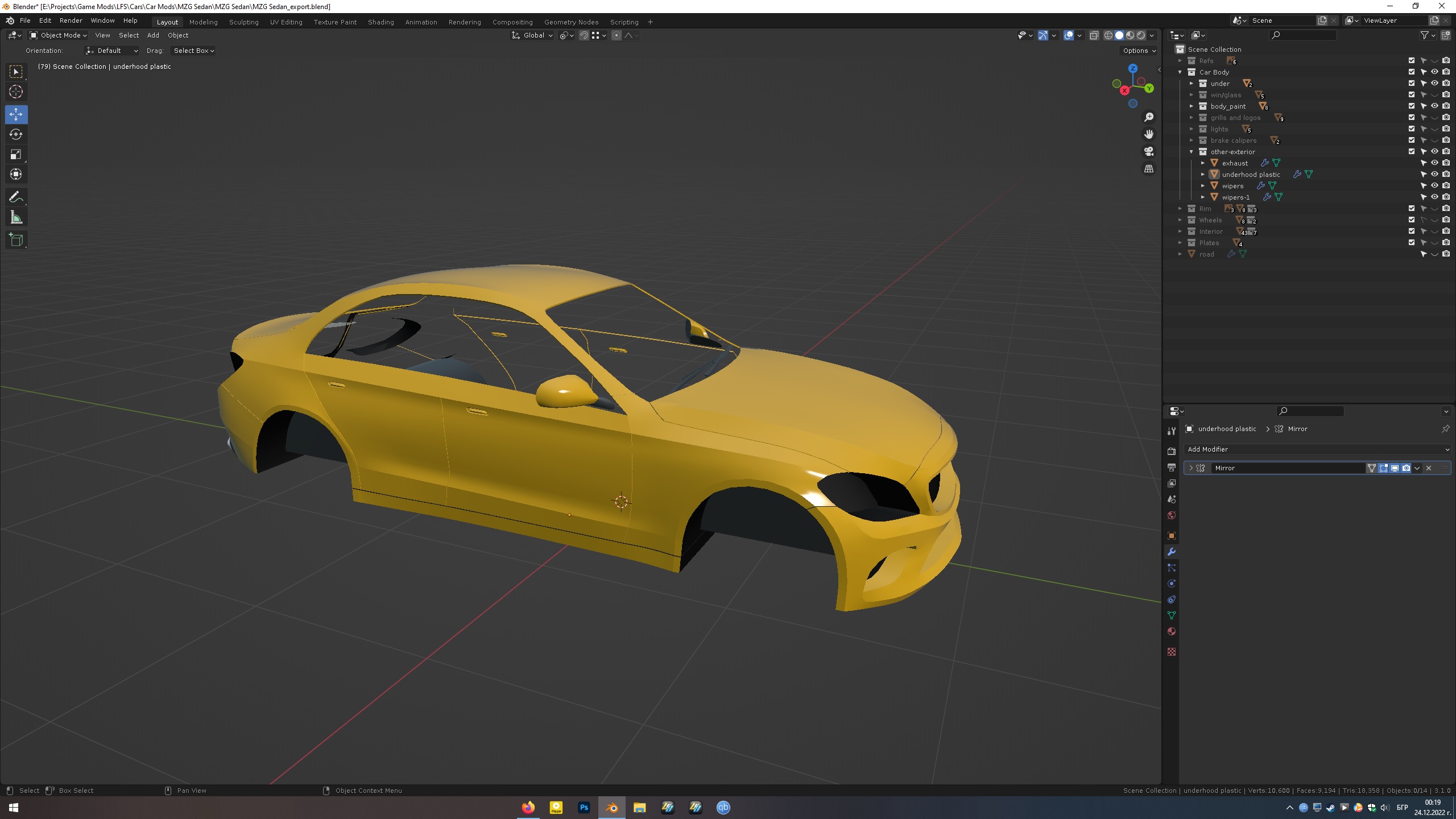Click the 3D Cursor tool

click(16, 92)
